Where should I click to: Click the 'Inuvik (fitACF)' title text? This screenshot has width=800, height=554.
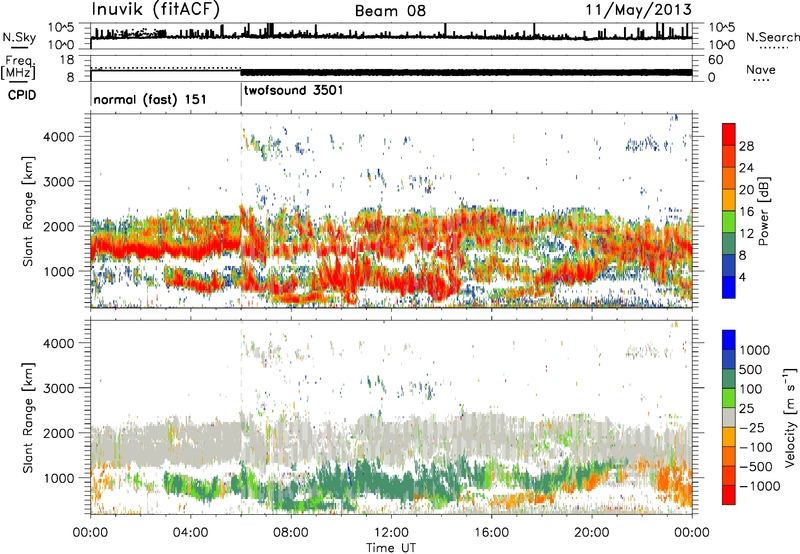156,9
